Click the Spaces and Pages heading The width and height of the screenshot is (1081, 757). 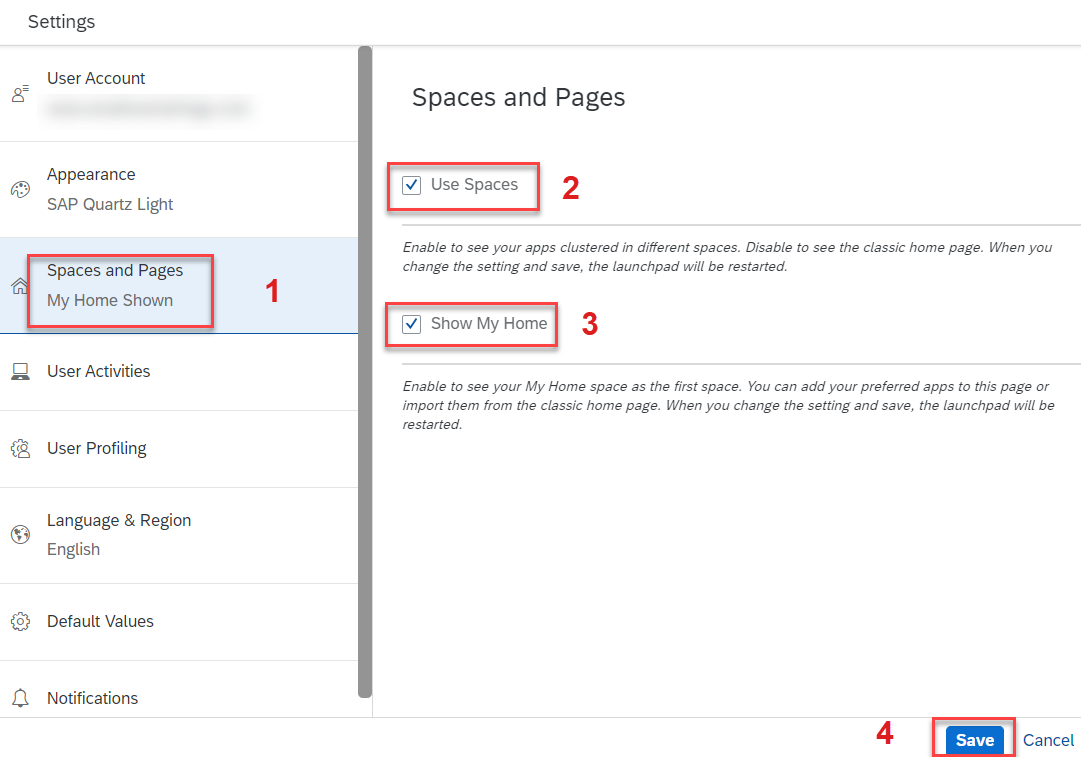point(518,97)
